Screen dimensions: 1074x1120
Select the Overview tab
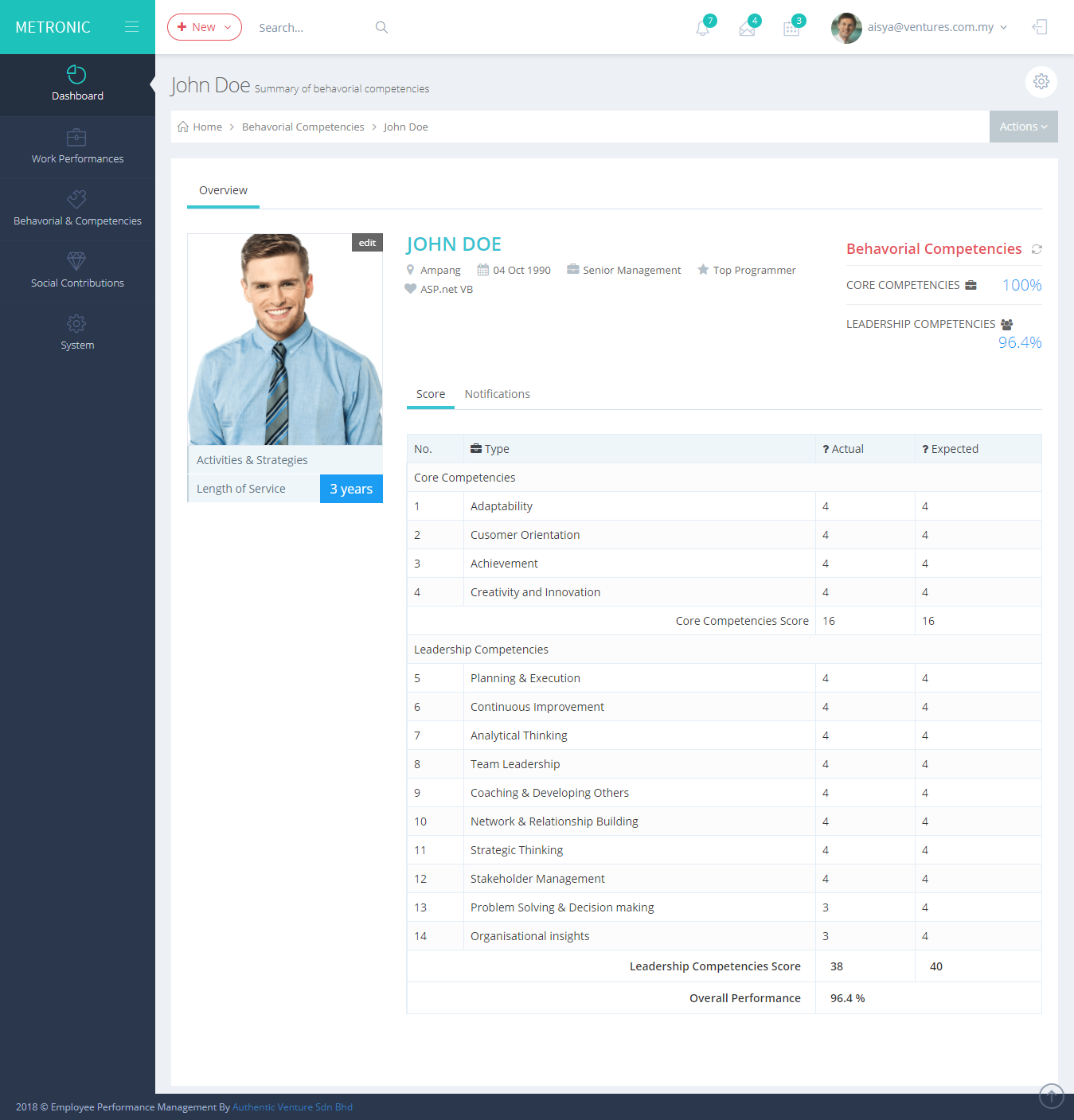coord(223,190)
